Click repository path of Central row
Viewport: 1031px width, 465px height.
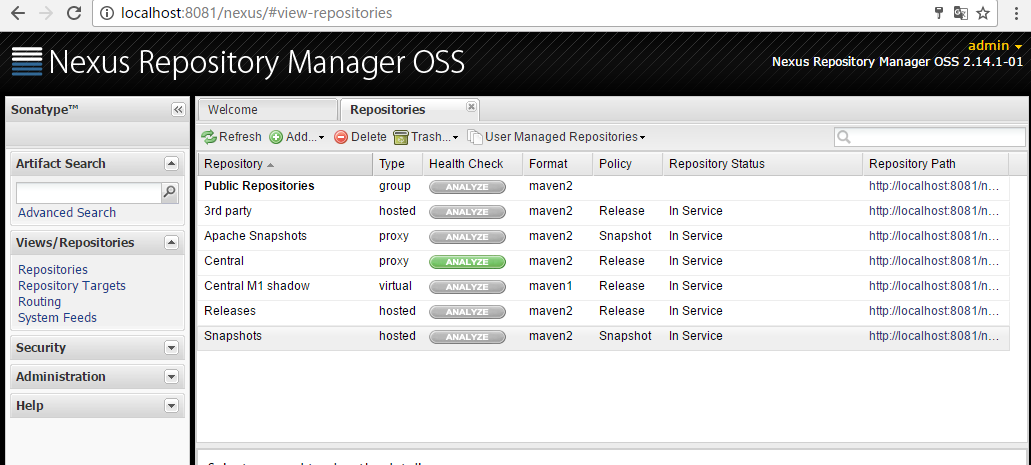pyautogui.click(x=934, y=261)
